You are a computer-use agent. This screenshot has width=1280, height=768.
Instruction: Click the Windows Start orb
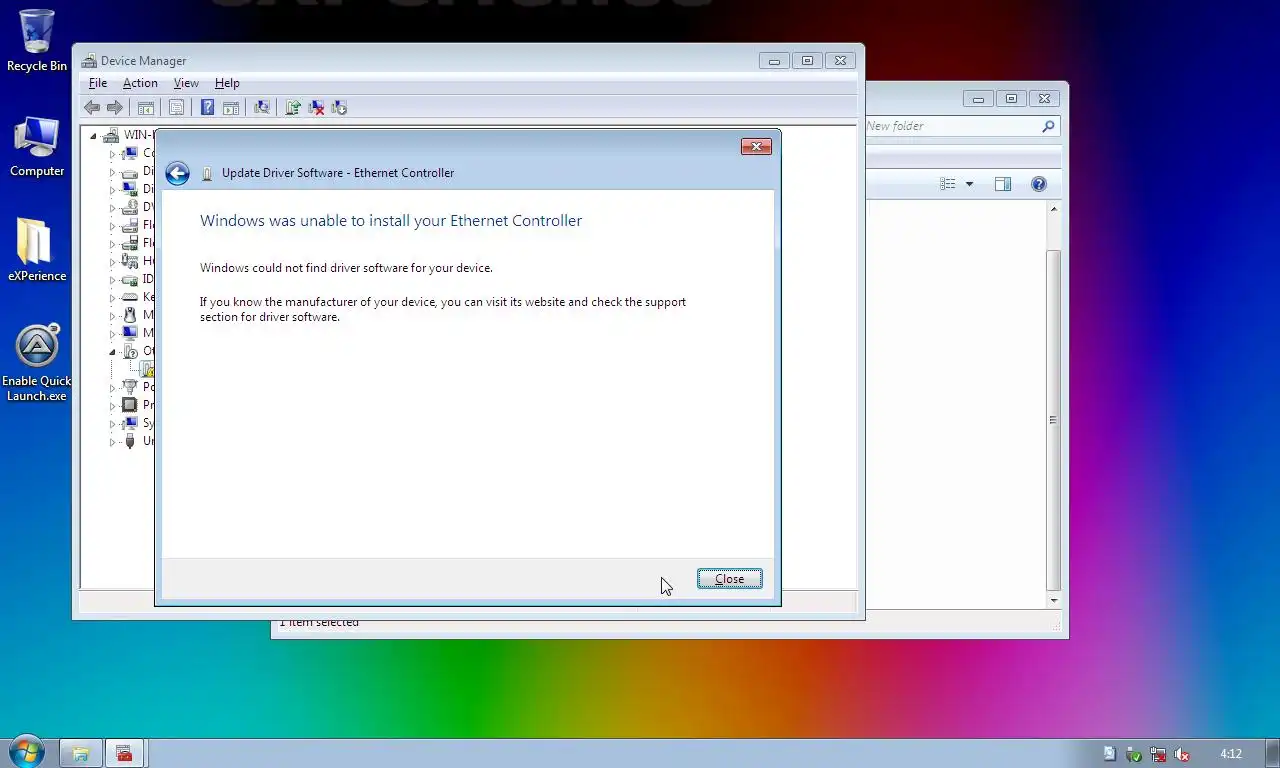27,752
